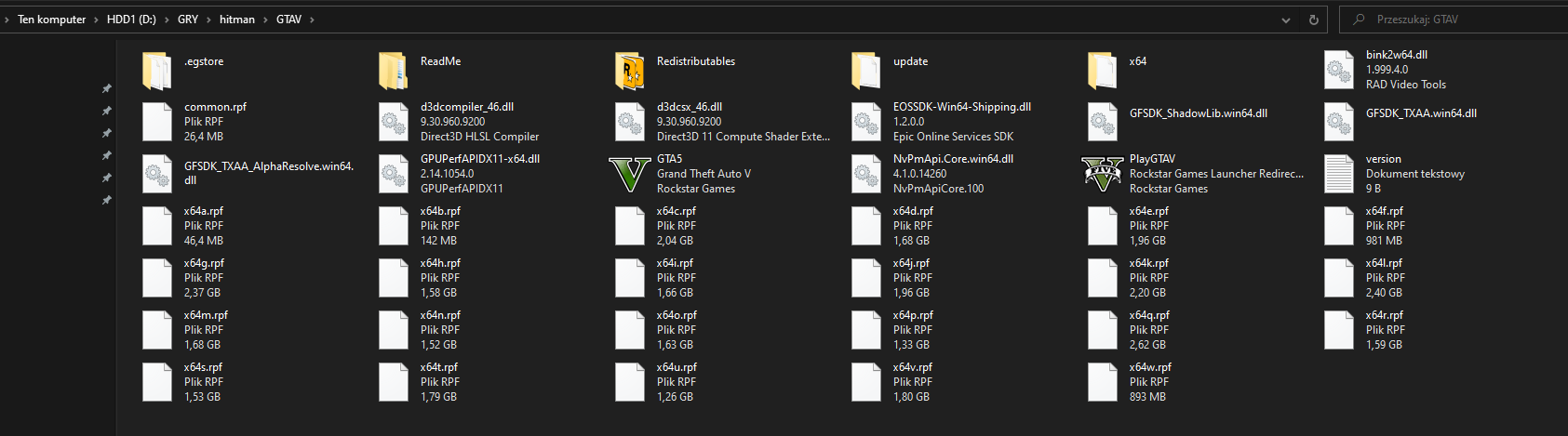The width and height of the screenshot is (1568, 436).
Task: Select the x64d.rpf file icon
Action: click(x=865, y=226)
